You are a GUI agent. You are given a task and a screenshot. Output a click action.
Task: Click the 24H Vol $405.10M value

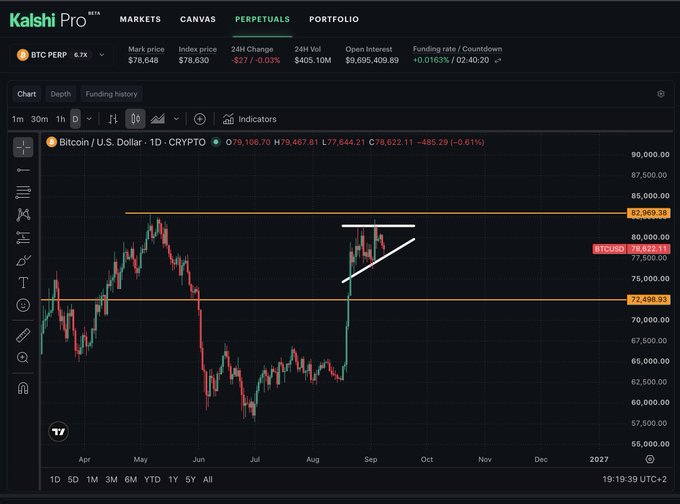click(x=313, y=60)
